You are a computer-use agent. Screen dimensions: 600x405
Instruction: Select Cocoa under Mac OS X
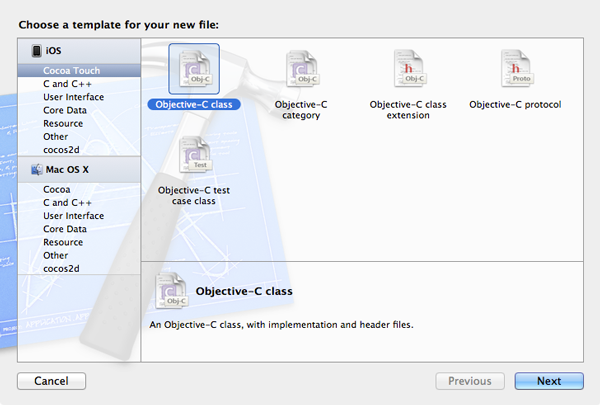coord(79,189)
